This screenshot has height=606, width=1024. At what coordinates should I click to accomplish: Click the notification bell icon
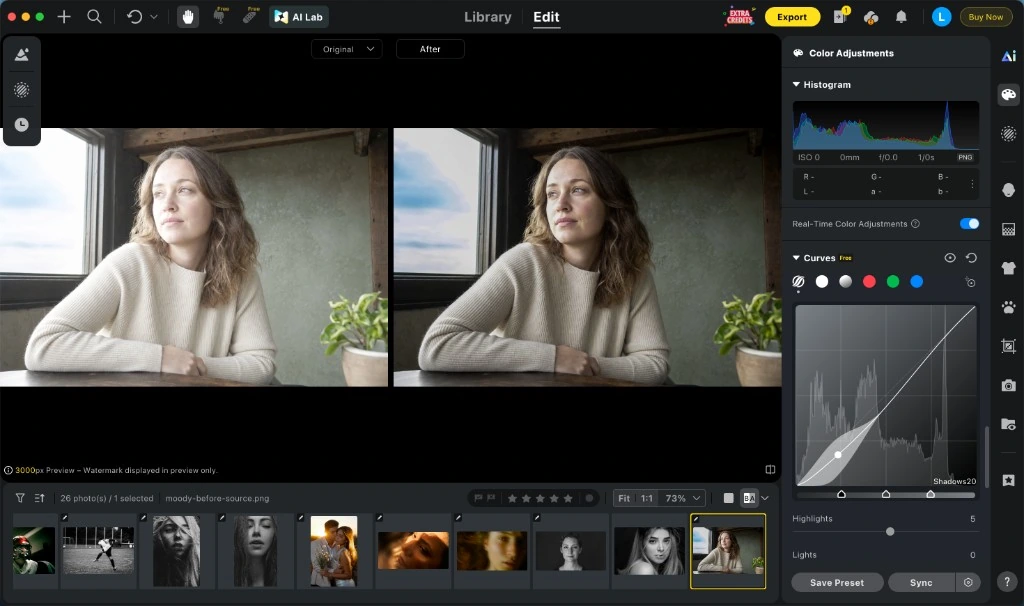click(901, 17)
